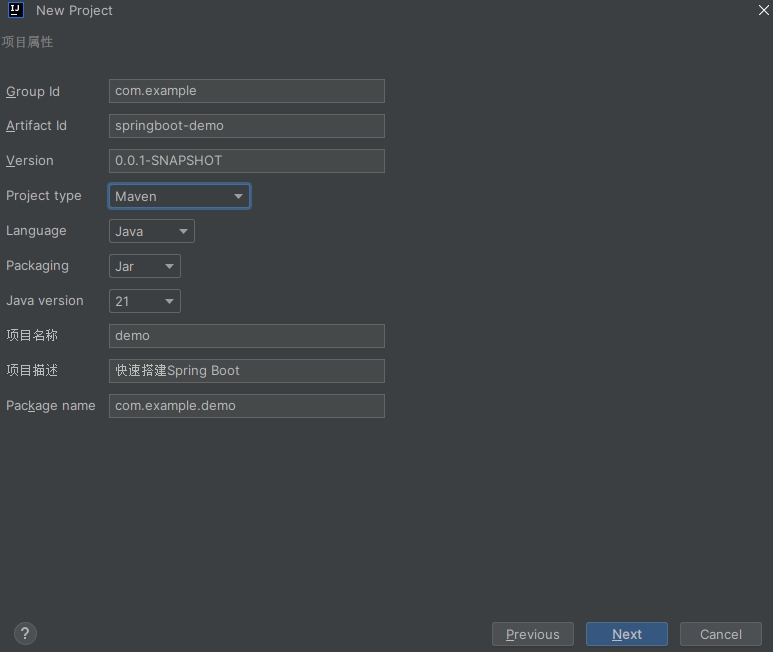Click the Previous button
Screen dimensions: 773x652
point(533,634)
